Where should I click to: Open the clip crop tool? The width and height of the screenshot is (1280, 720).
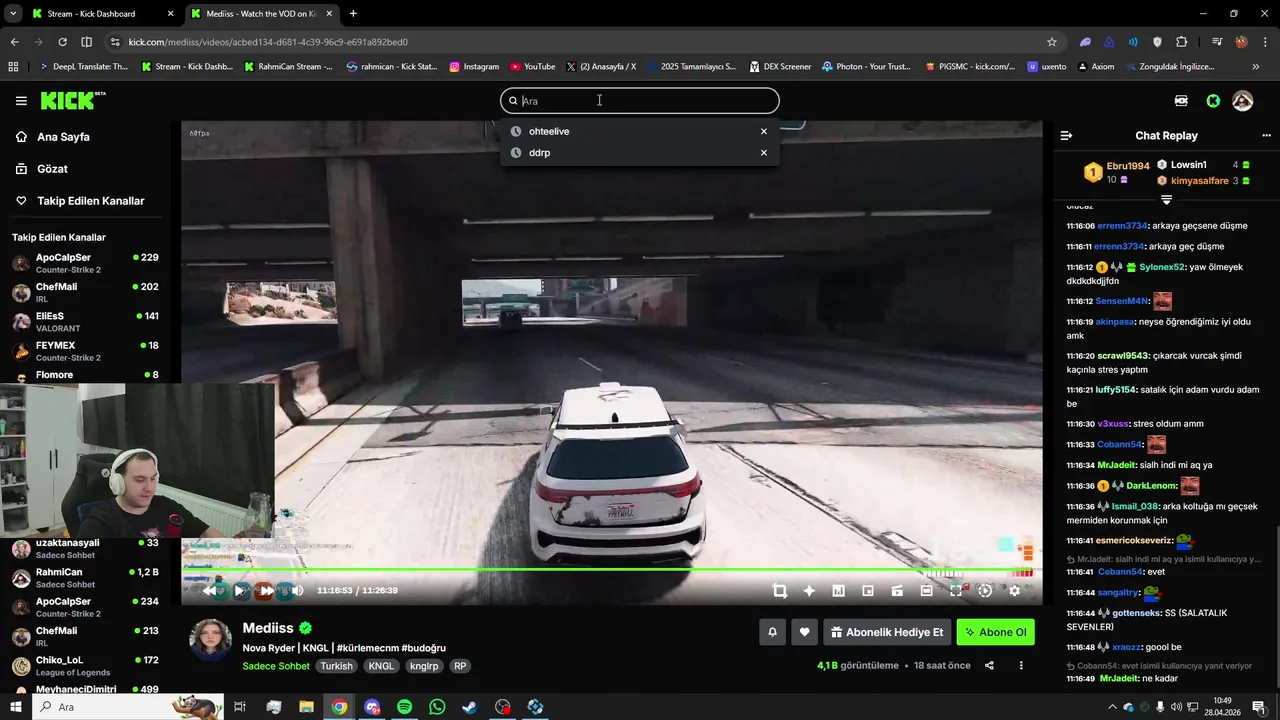780,591
